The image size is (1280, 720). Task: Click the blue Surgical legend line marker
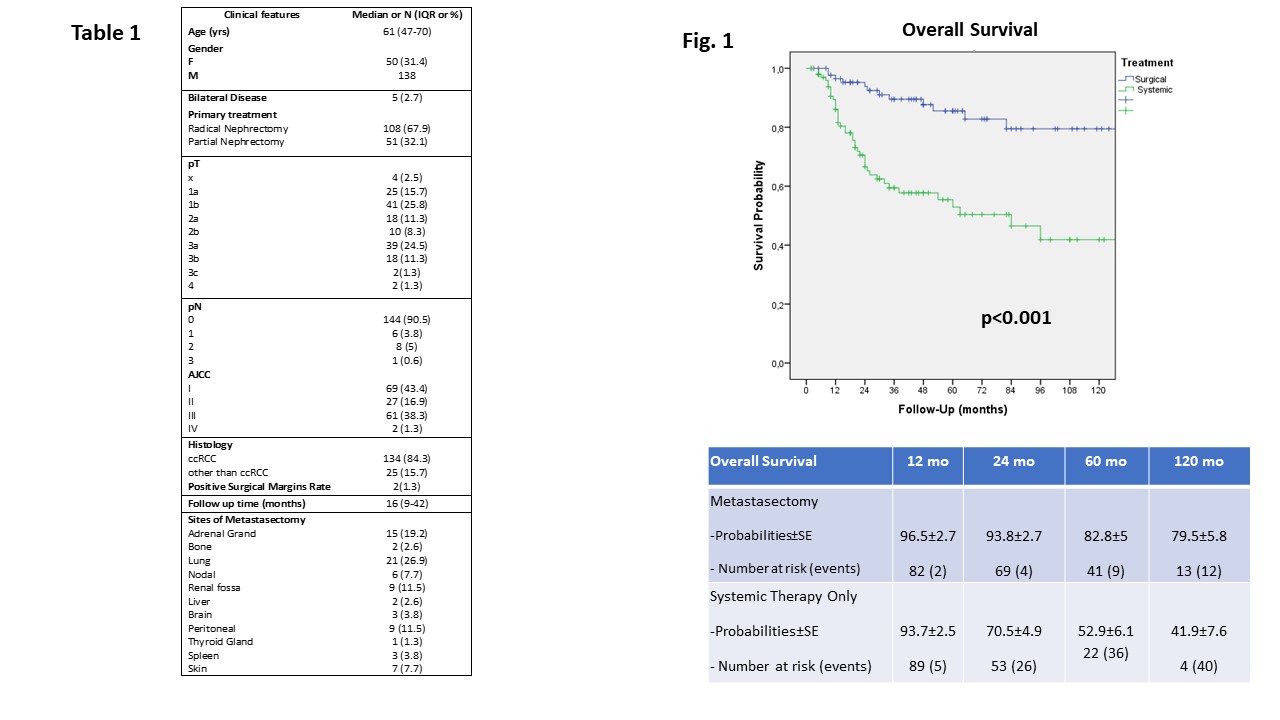click(x=1127, y=79)
